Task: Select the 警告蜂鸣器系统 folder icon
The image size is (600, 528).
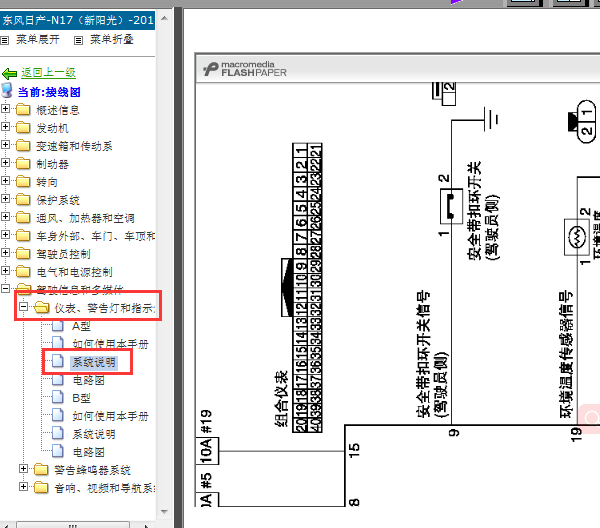Action: pyautogui.click(x=41, y=470)
